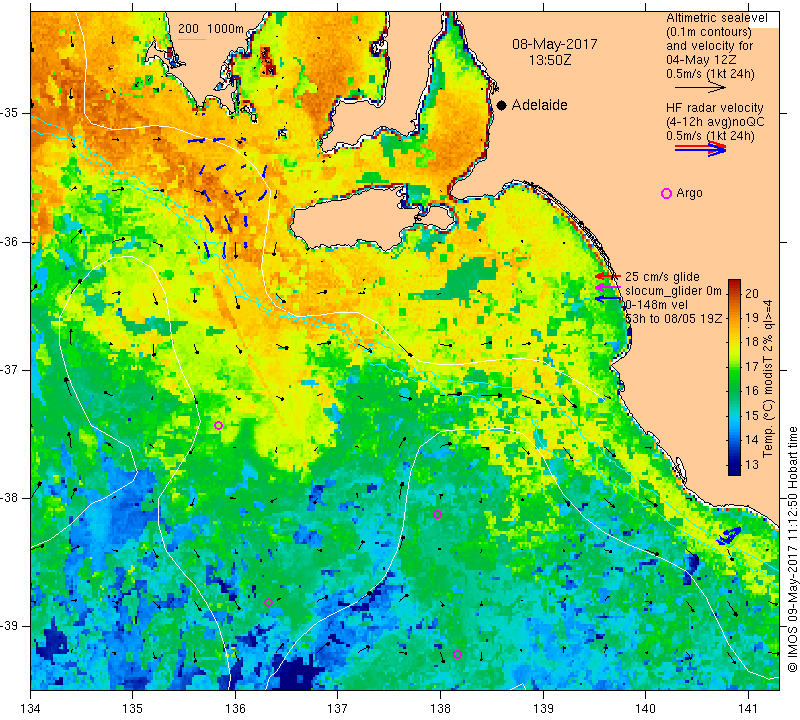The height and width of the screenshot is (720, 800).
Task: Click the -35 latitude axis label
Action: point(9,113)
